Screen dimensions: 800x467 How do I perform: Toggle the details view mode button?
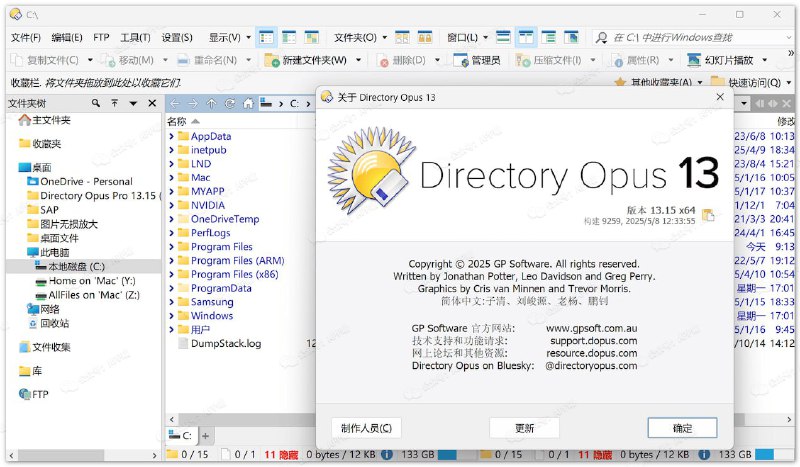(x=267, y=37)
